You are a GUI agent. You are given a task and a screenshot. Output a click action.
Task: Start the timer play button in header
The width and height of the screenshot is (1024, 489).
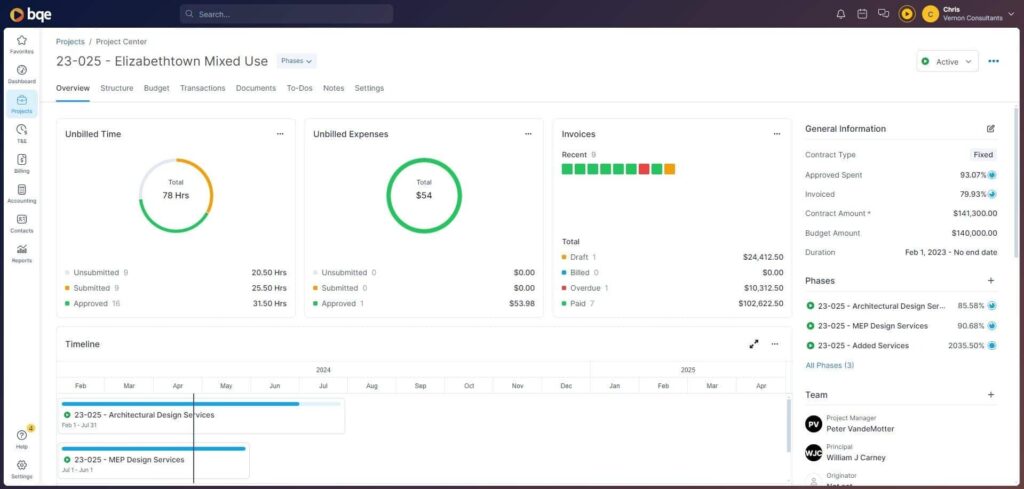point(907,14)
